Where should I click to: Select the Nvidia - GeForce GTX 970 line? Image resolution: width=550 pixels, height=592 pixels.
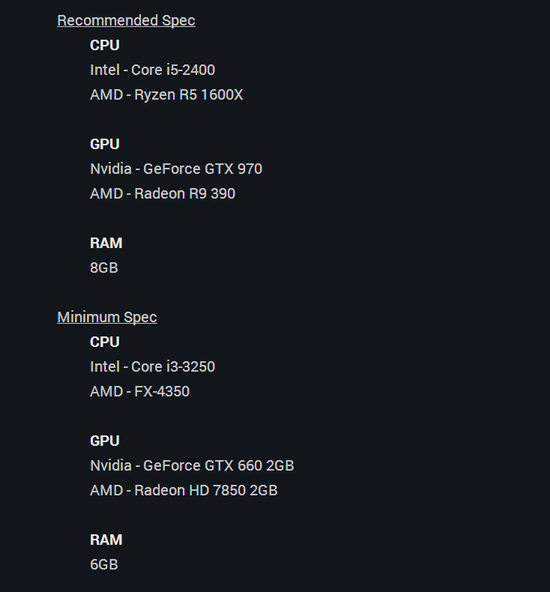[176, 169]
